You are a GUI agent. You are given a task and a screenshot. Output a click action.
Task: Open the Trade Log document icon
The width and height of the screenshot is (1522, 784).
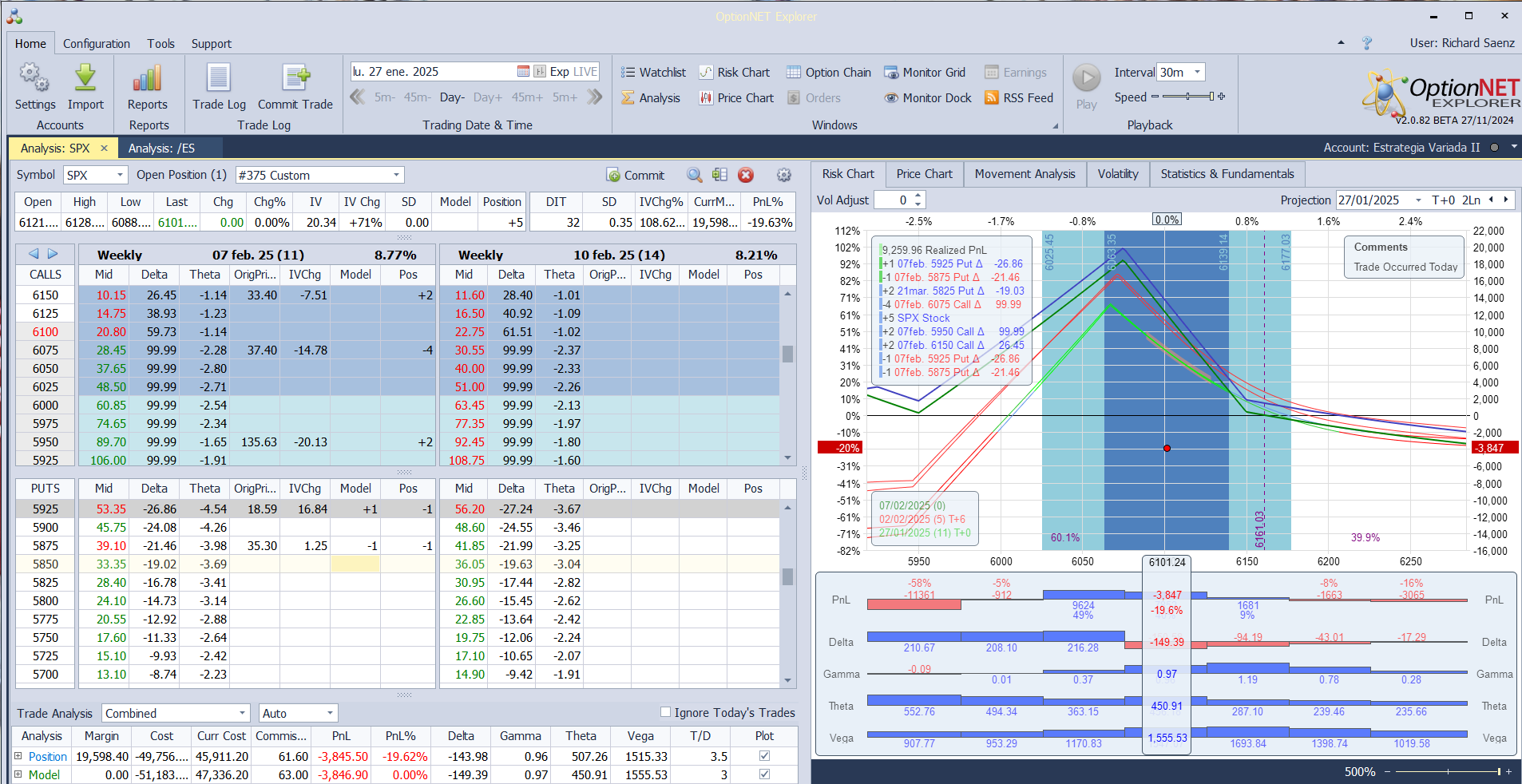coord(219,78)
